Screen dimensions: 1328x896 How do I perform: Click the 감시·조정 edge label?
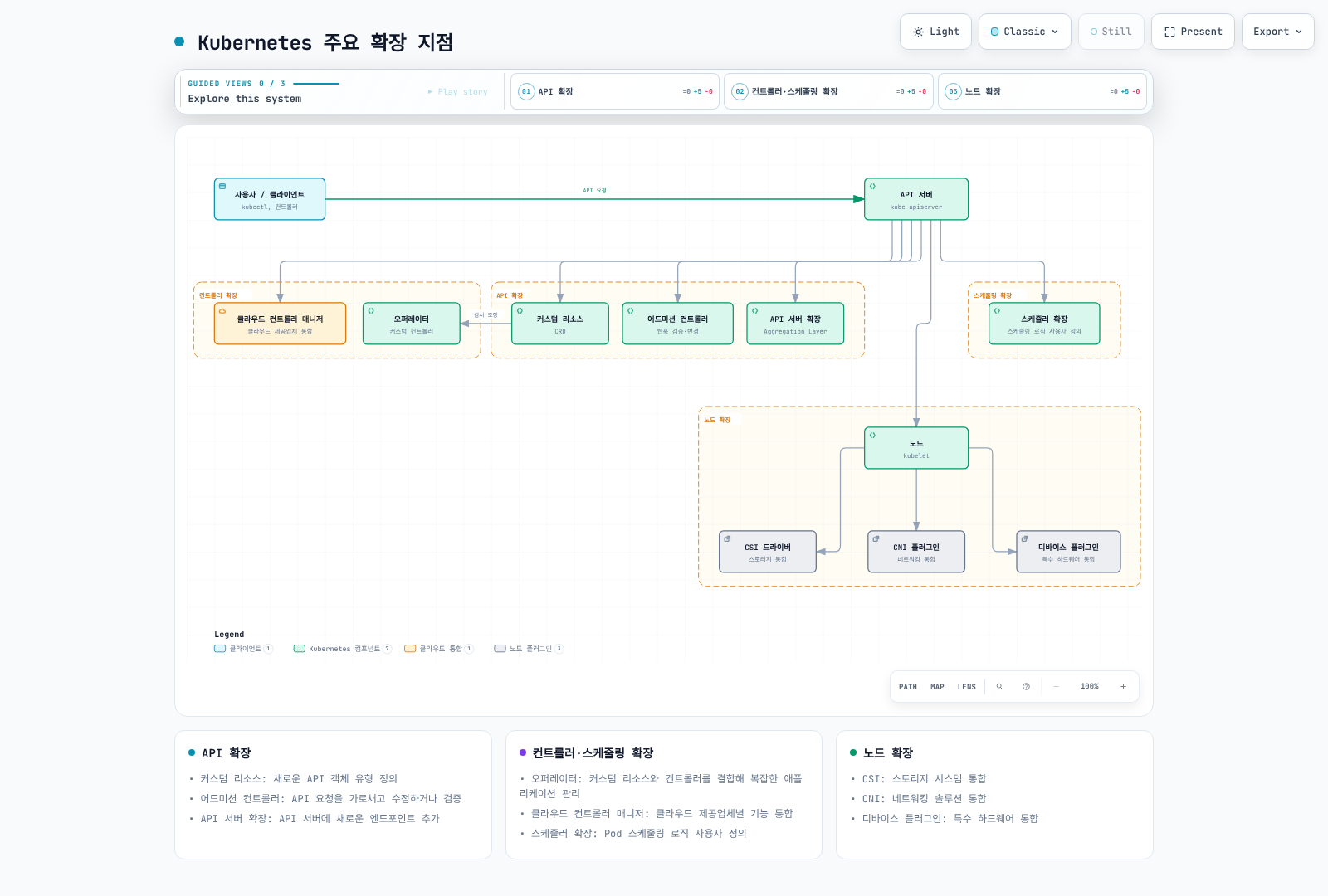pos(486,315)
